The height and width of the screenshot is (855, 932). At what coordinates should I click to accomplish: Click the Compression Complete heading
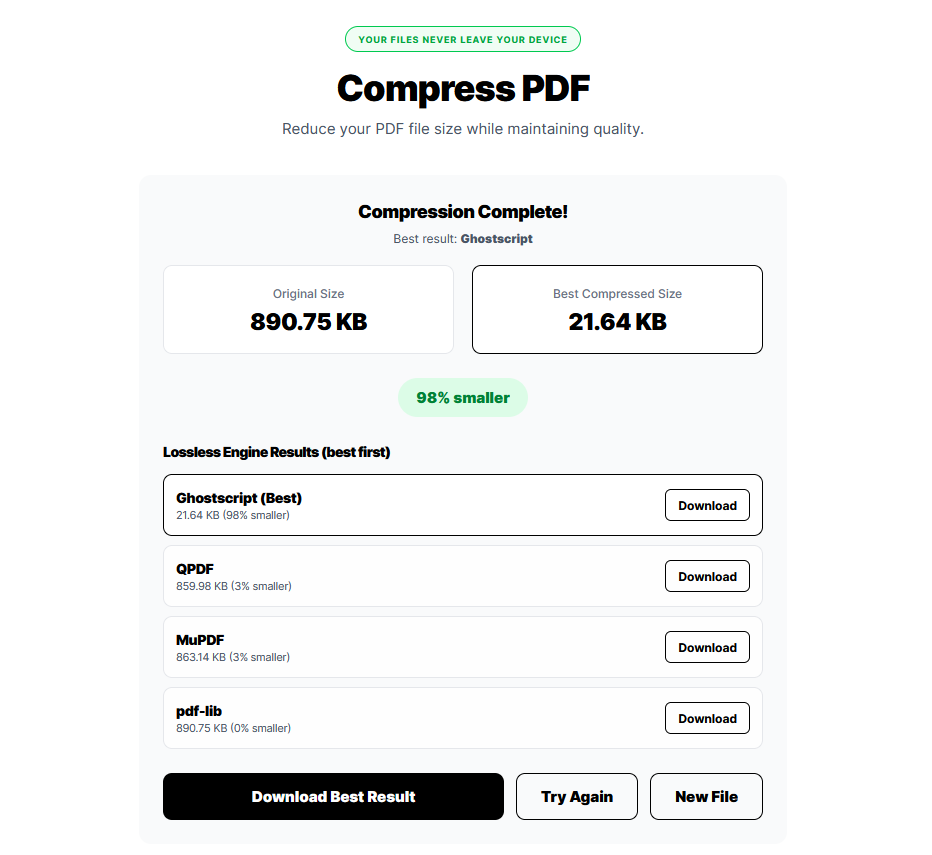pos(463,211)
